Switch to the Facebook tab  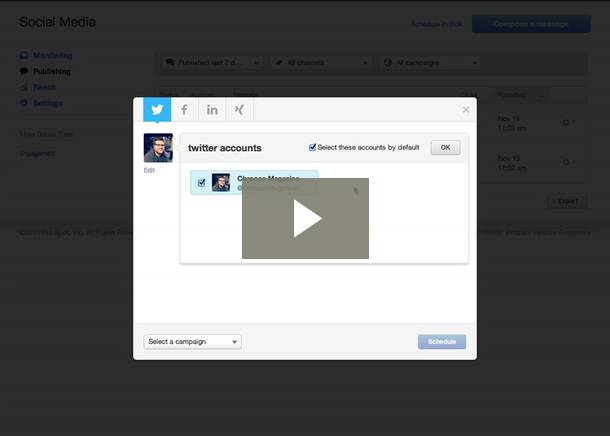(x=184, y=110)
